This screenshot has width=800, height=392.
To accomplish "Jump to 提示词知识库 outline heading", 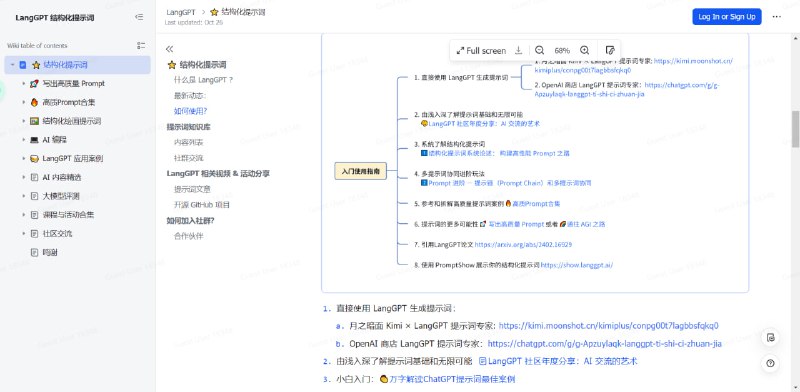I will (x=188, y=127).
